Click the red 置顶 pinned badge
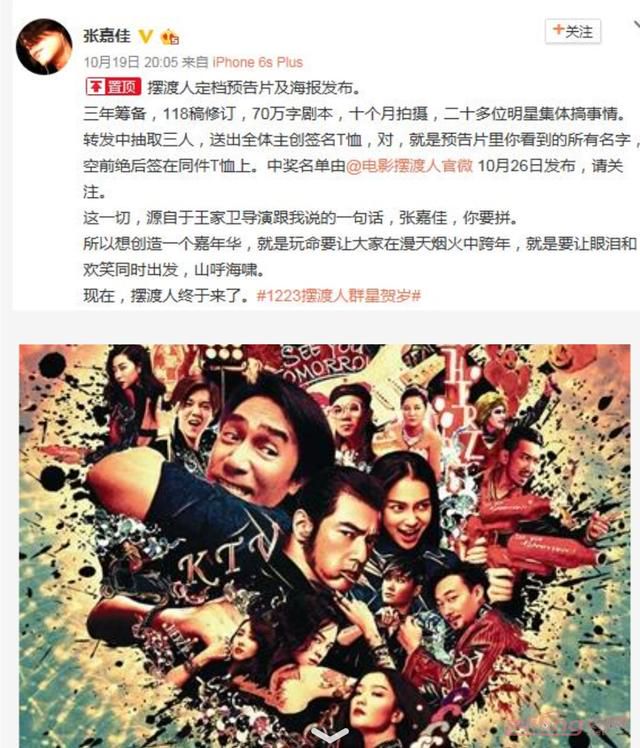Viewport: 640px width, 748px height. point(113,87)
